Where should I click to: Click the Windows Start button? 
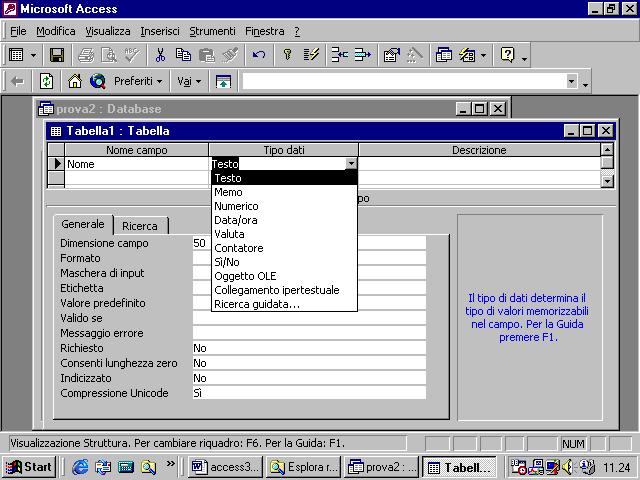[29, 467]
